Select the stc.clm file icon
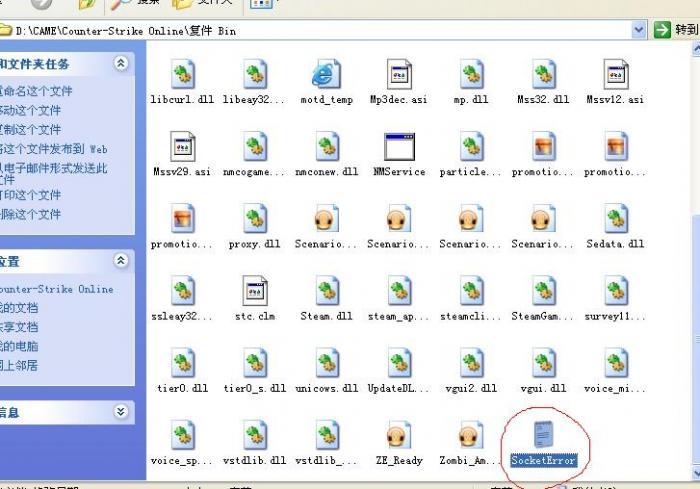Screen dimensions: 700x489 point(255,291)
